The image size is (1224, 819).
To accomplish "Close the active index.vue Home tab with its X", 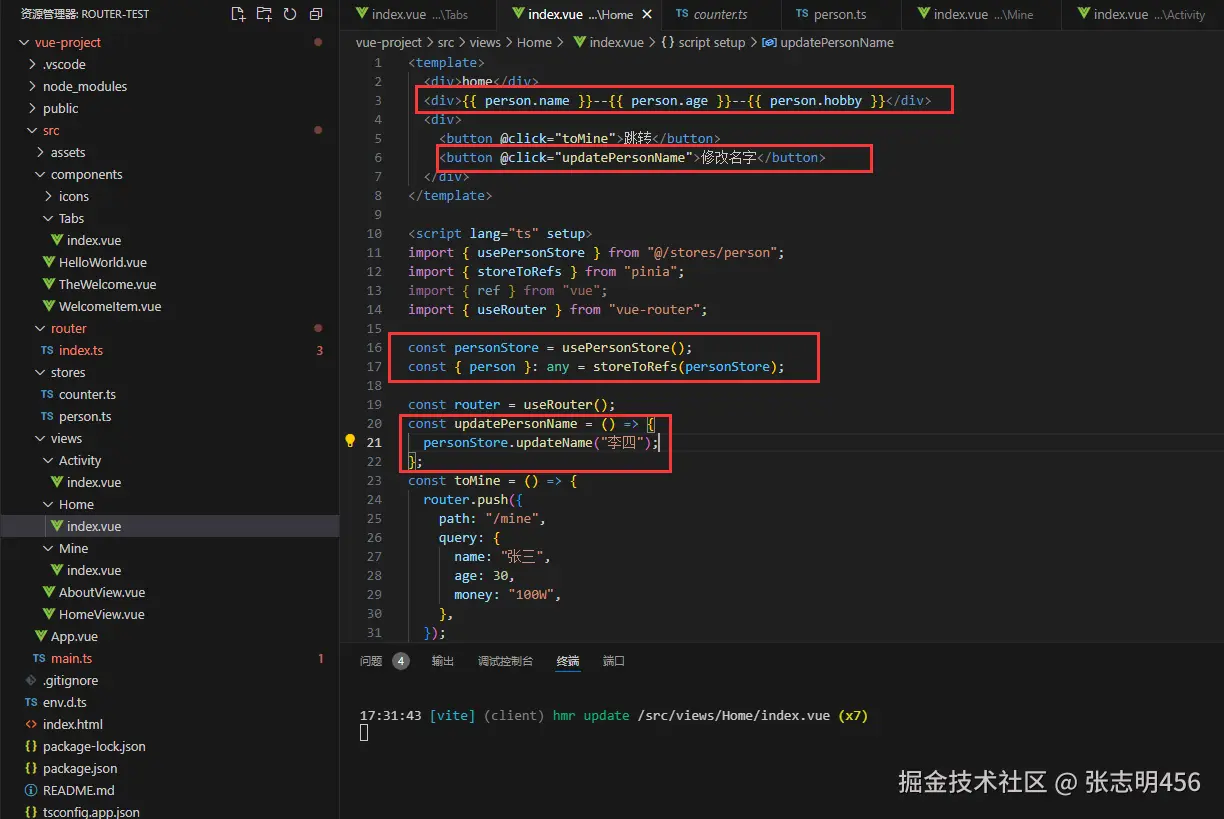I will click(x=647, y=14).
